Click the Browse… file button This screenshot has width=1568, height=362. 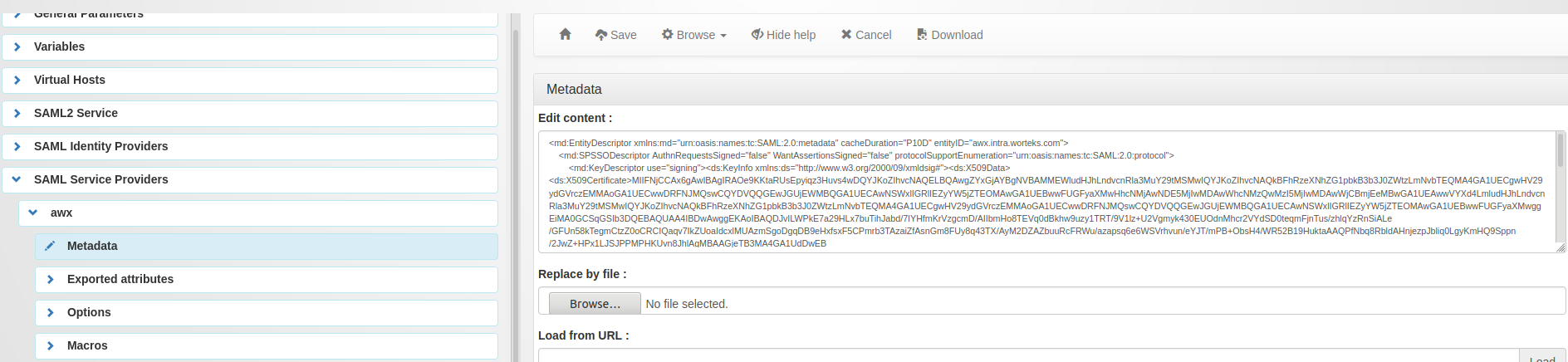point(595,304)
